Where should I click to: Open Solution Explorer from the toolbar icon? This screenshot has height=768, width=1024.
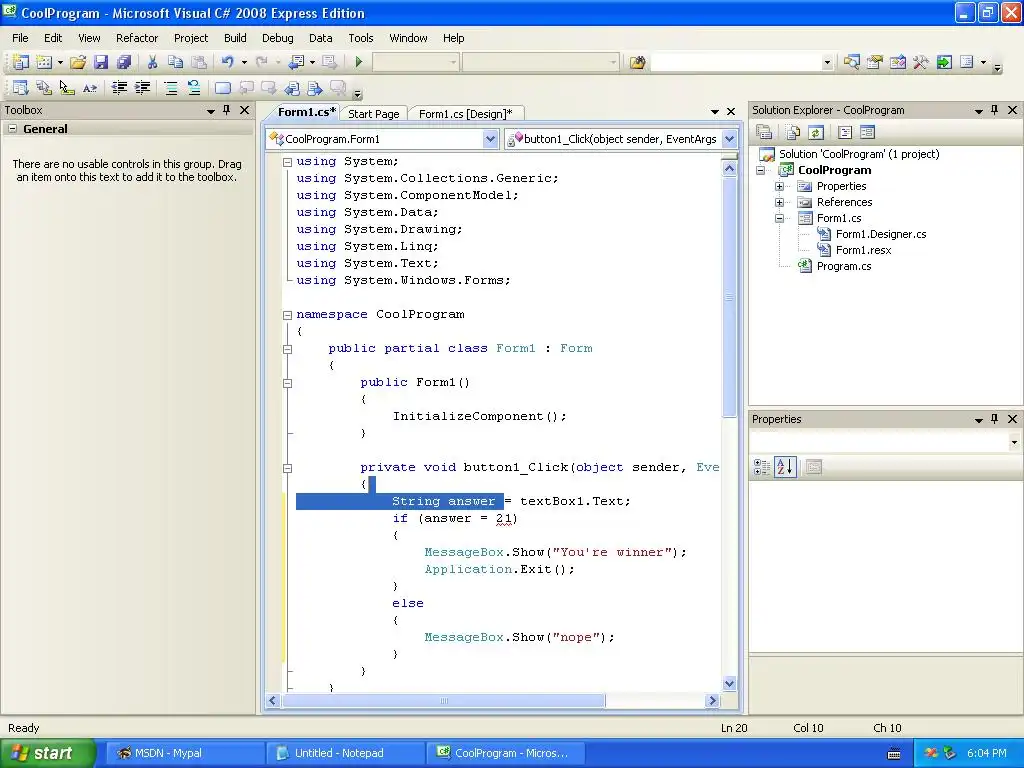pos(852,62)
